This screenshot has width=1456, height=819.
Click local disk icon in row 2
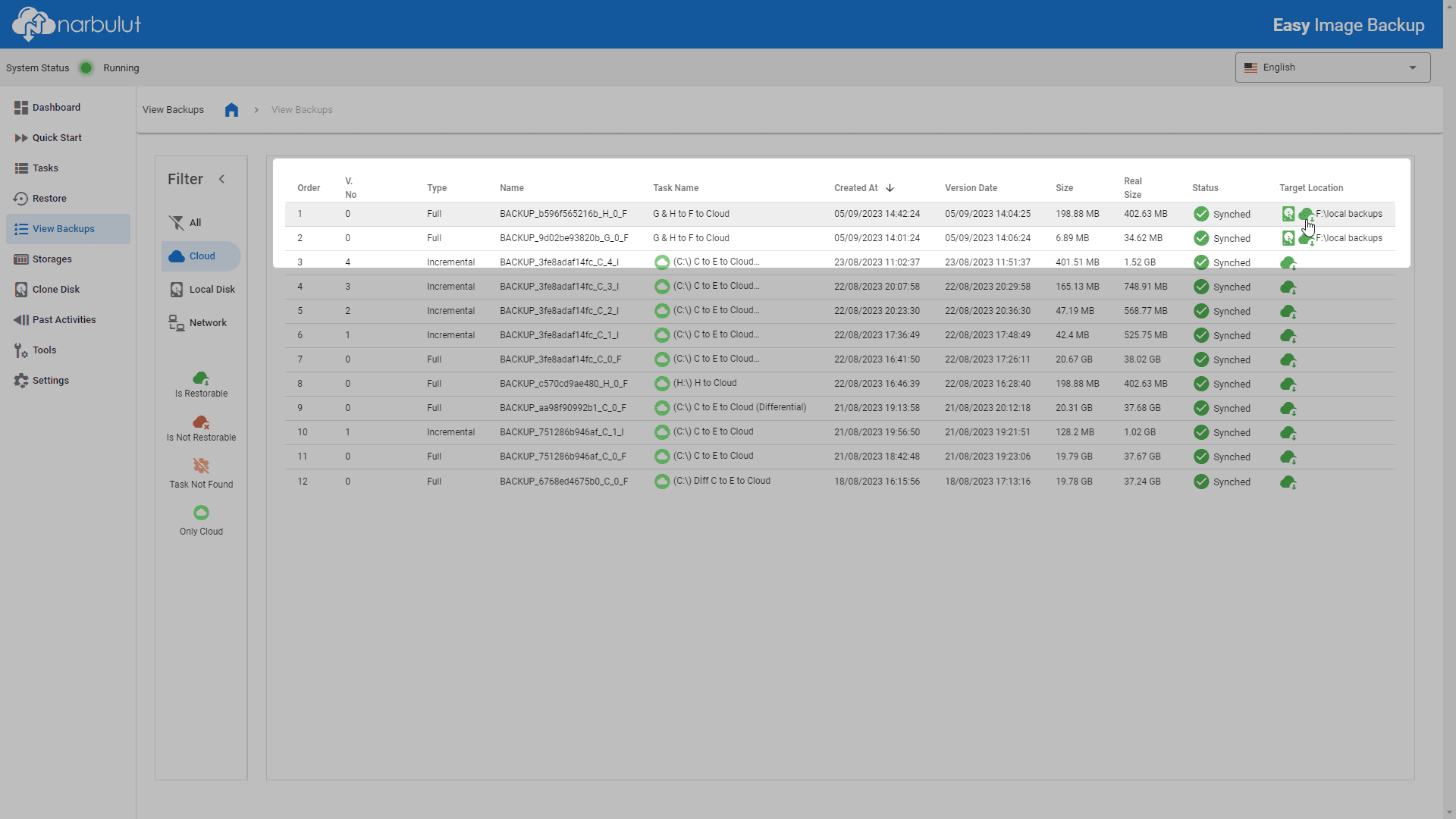[x=1288, y=238]
